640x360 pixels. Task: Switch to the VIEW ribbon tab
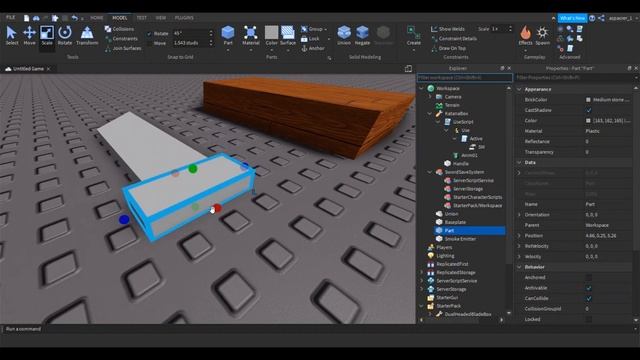[161, 18]
